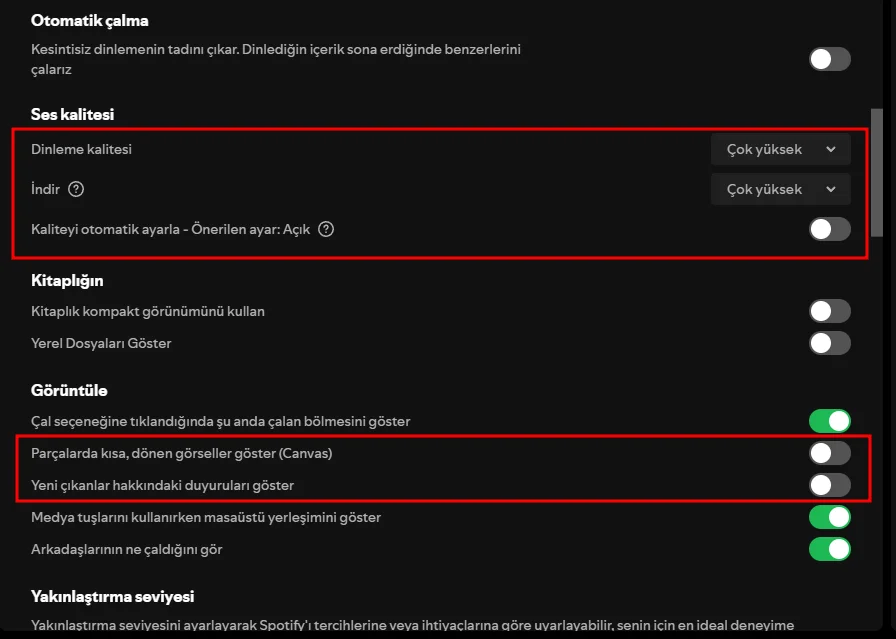Enable the Otomatik çalma toggle

(829, 58)
